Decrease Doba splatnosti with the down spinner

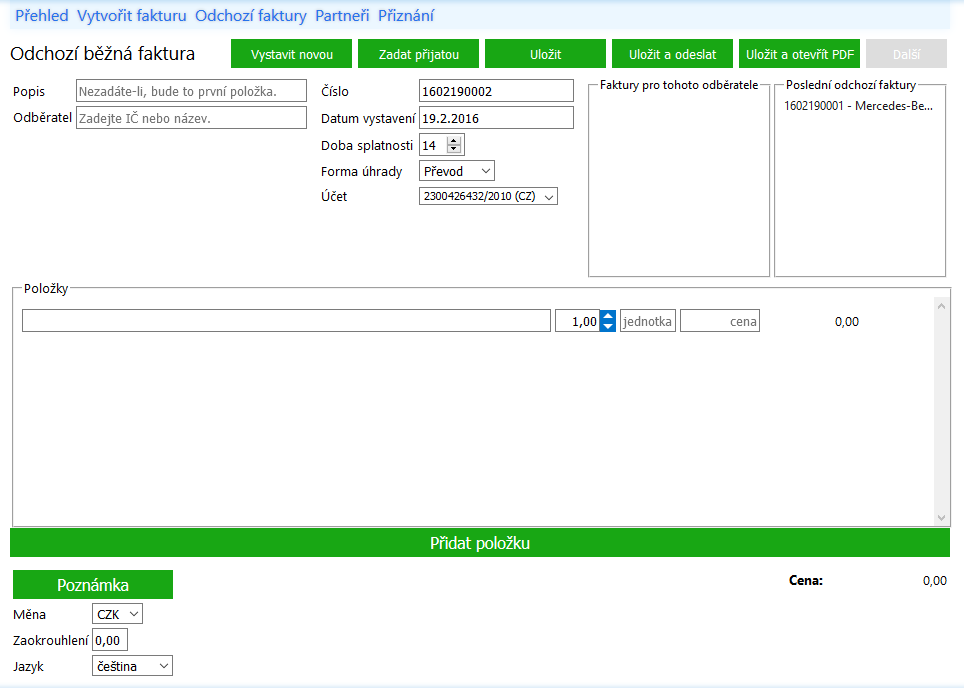point(454,149)
